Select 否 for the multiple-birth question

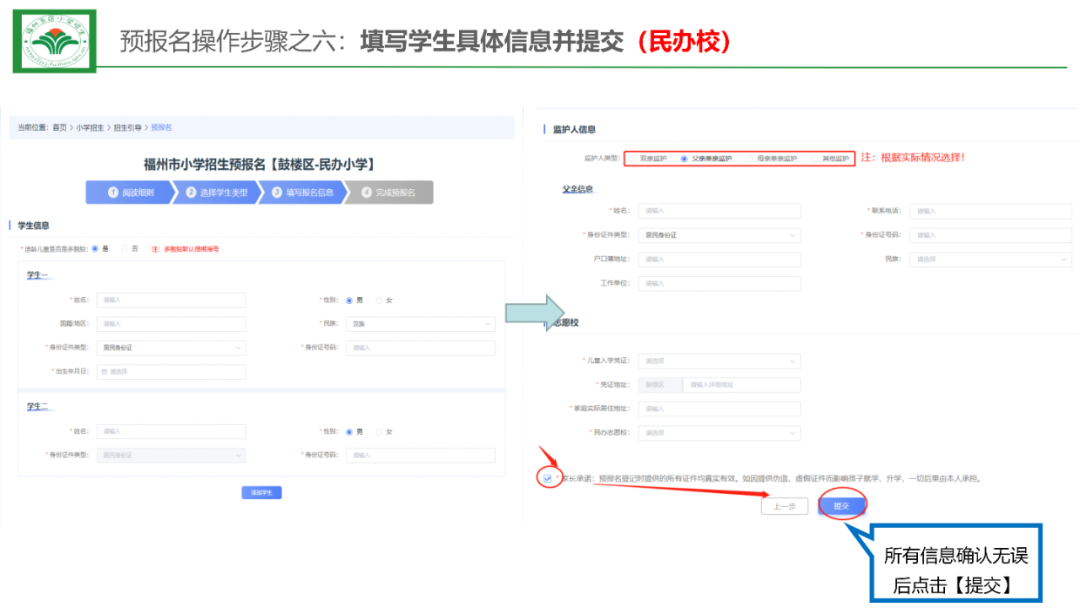pos(125,248)
